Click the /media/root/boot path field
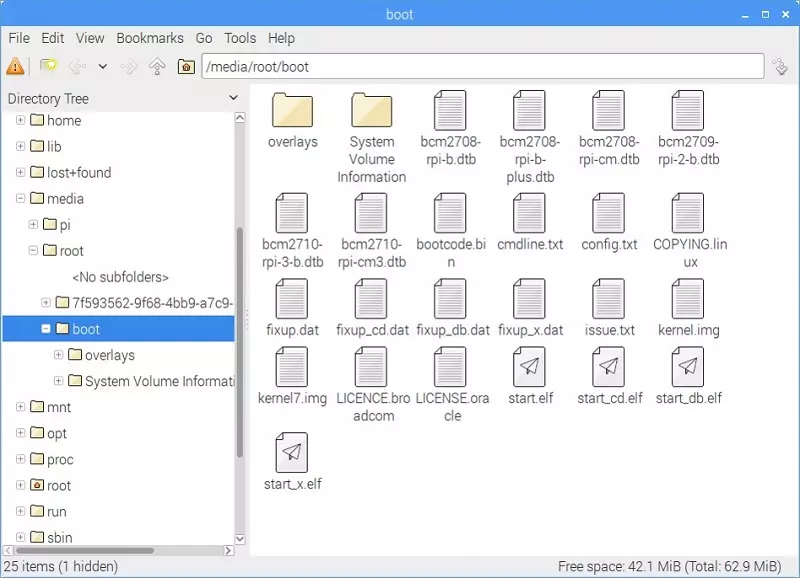 480,67
